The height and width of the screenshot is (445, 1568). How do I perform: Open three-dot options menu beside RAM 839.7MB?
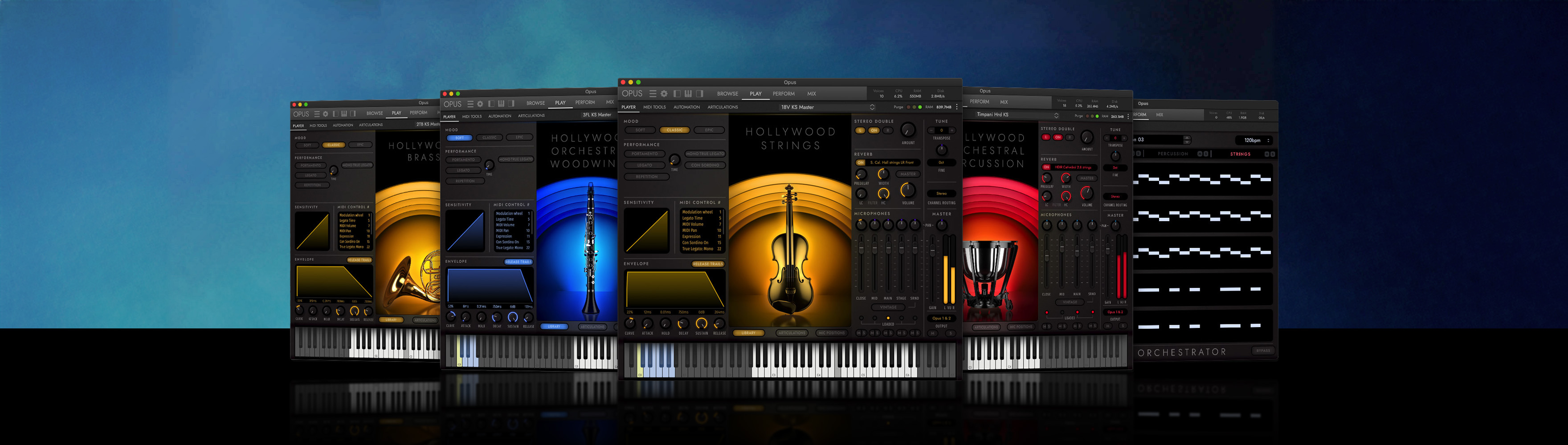(x=957, y=107)
